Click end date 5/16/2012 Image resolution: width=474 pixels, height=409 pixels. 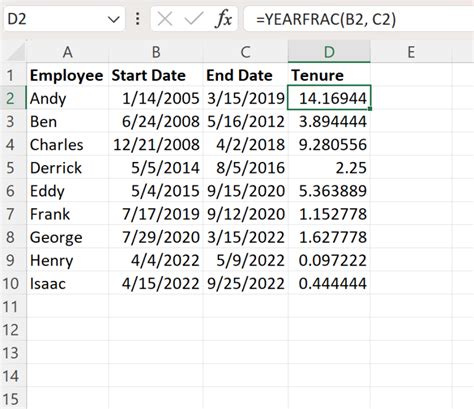point(246,121)
